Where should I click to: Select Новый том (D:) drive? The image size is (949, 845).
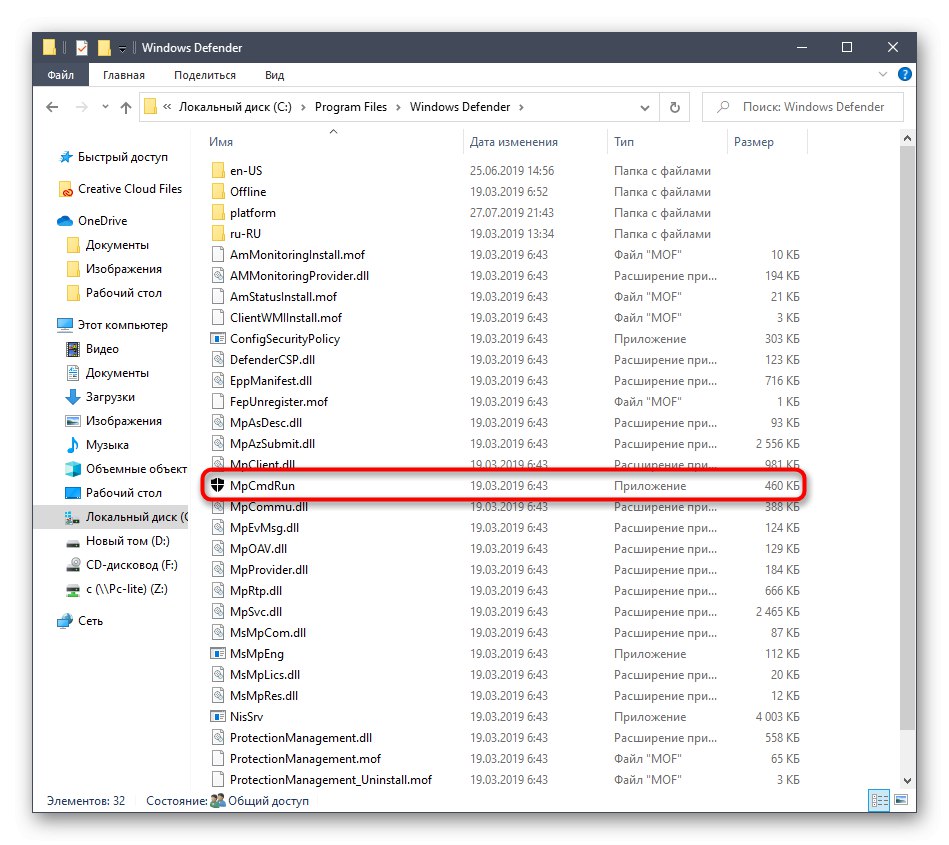click(118, 541)
